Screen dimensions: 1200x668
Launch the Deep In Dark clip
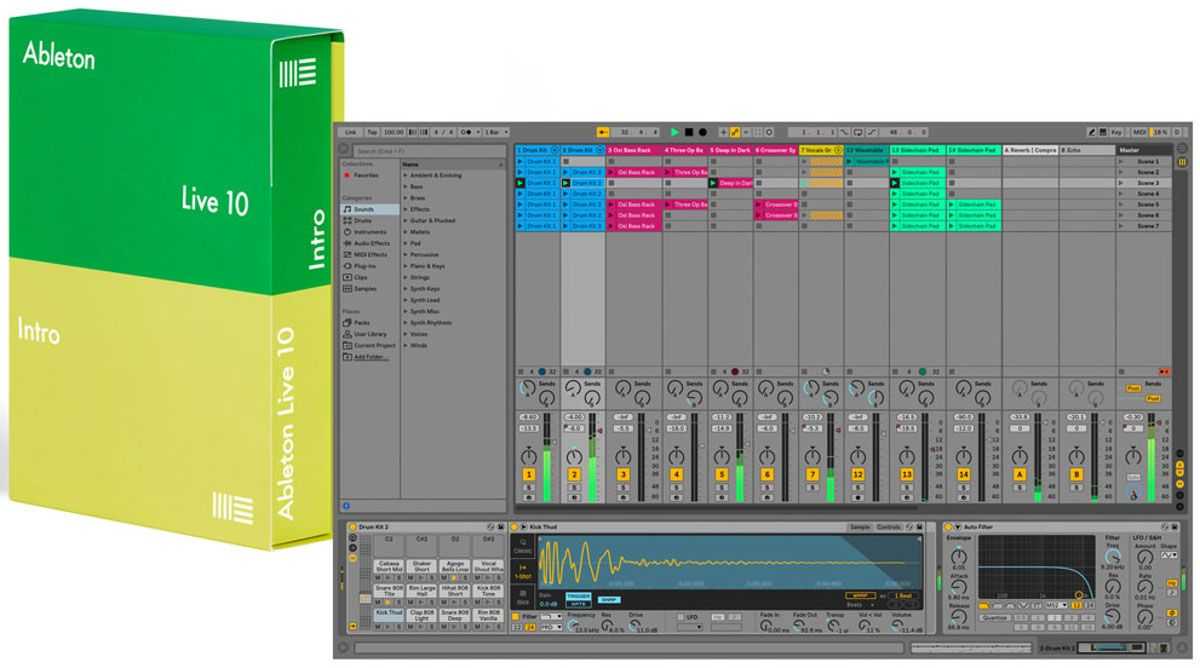(715, 183)
